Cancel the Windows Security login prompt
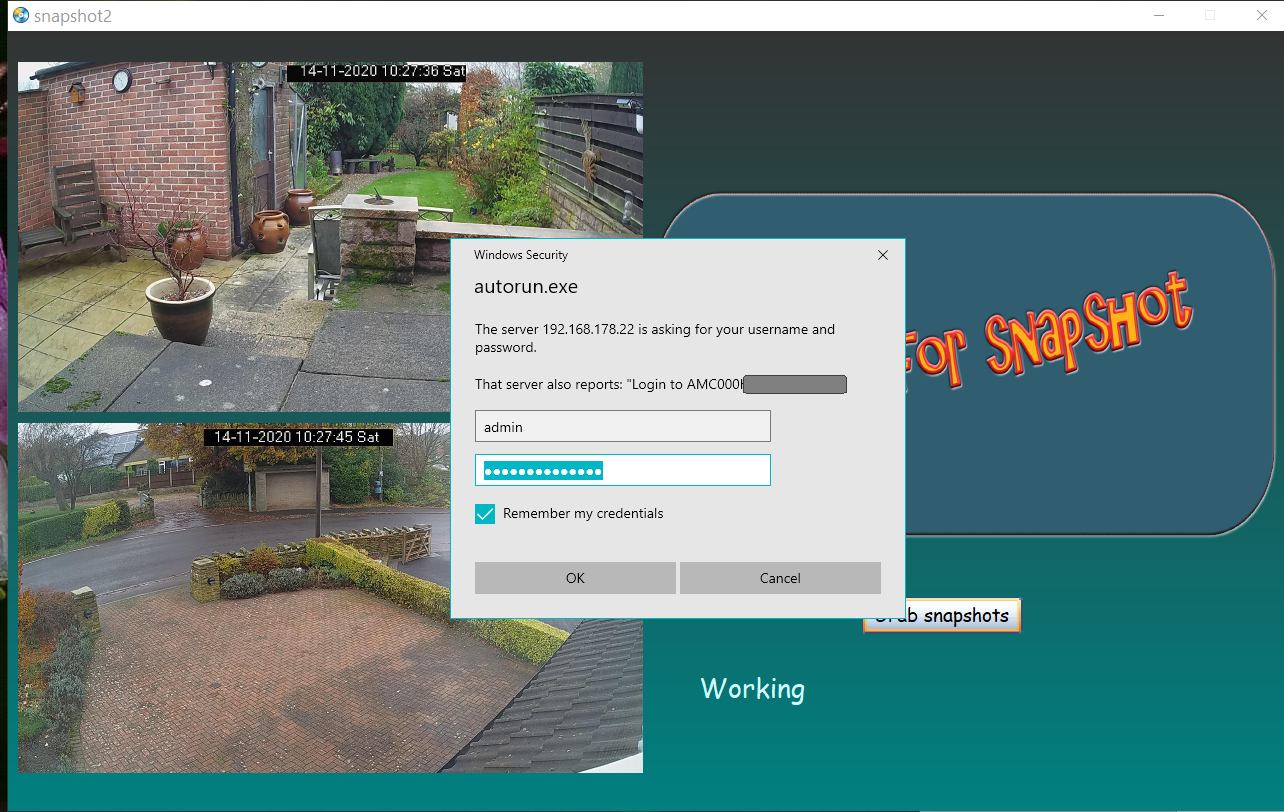 tap(780, 578)
